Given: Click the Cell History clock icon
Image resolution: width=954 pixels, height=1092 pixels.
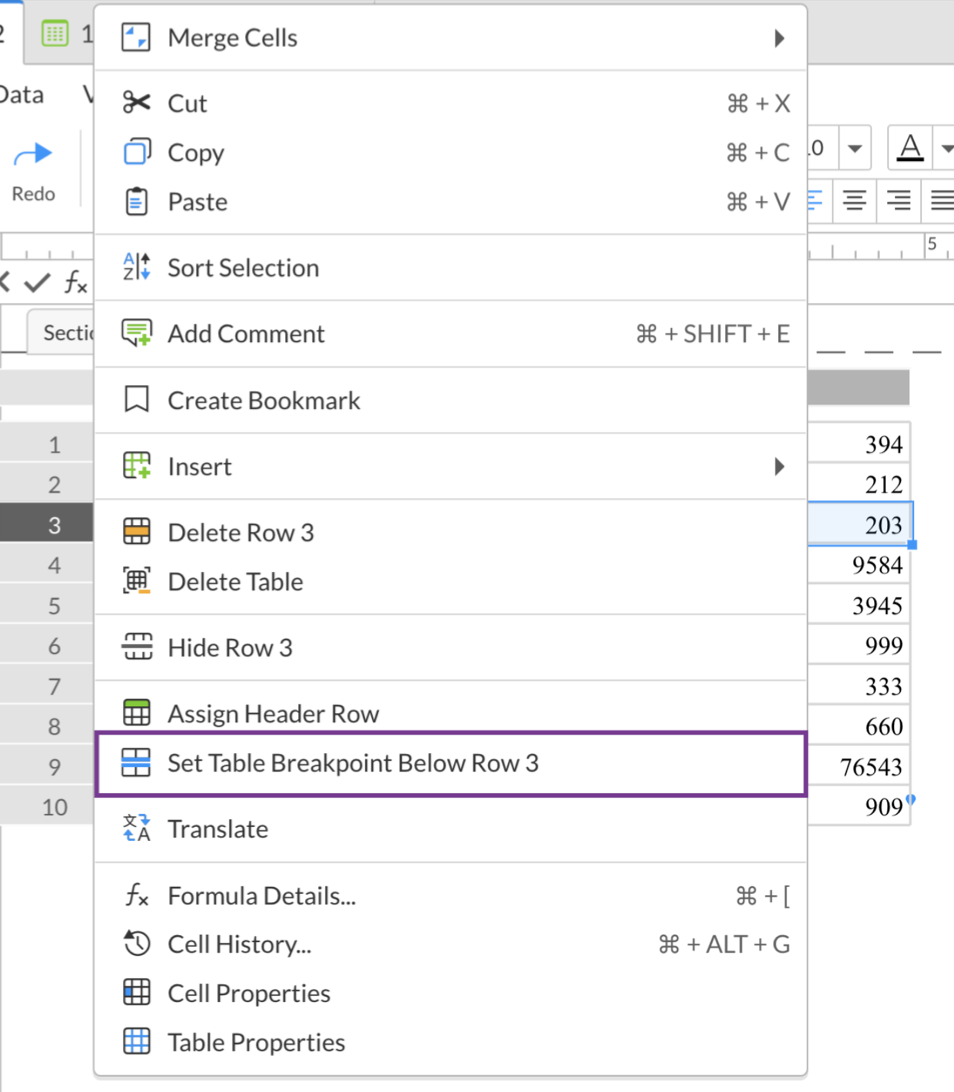Looking at the screenshot, I should click(x=136, y=944).
